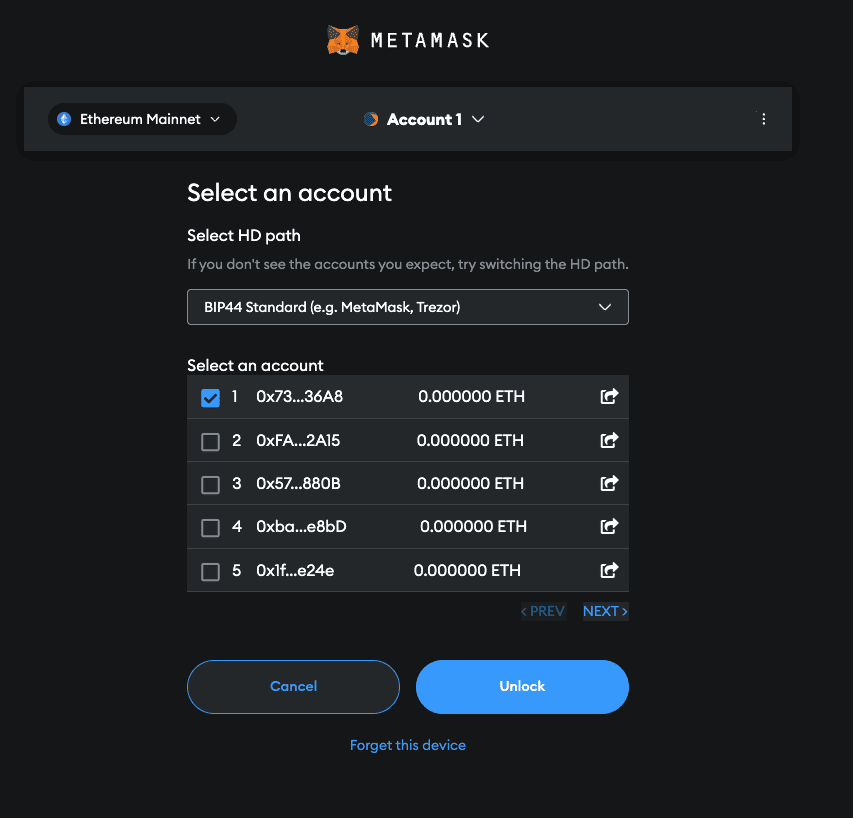The image size is (853, 818).
Task: Open the three-dot options menu
Action: [x=764, y=119]
